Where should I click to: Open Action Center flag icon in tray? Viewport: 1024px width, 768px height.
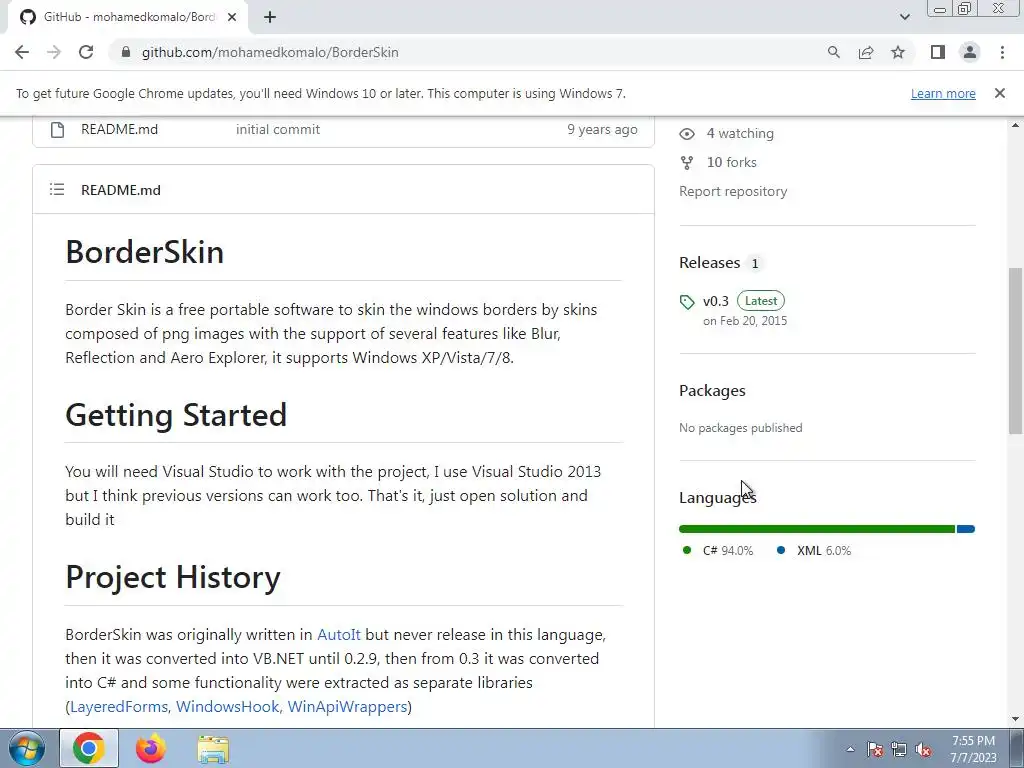(875, 750)
